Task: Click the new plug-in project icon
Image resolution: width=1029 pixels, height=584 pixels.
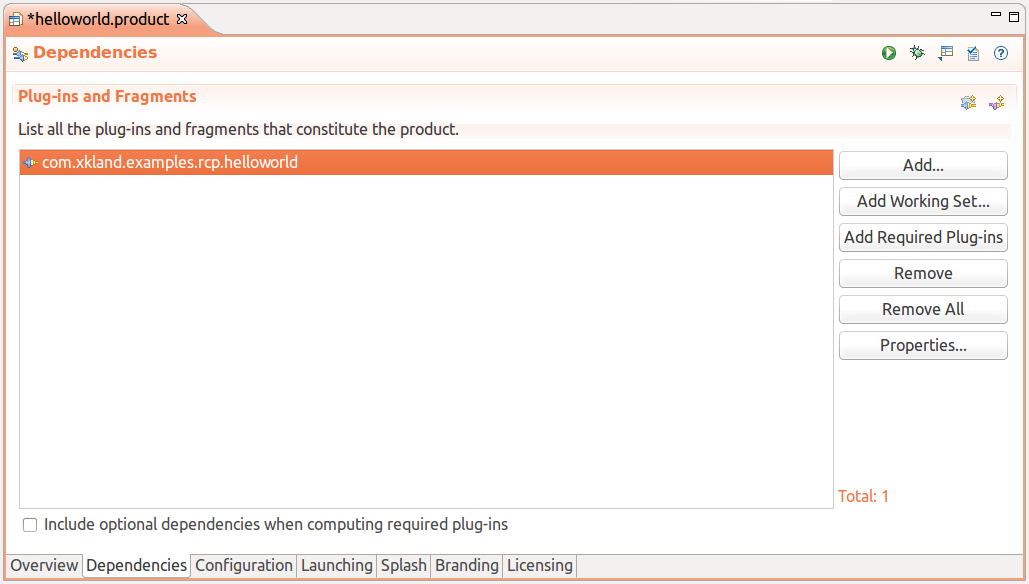Action: pyautogui.click(x=968, y=102)
